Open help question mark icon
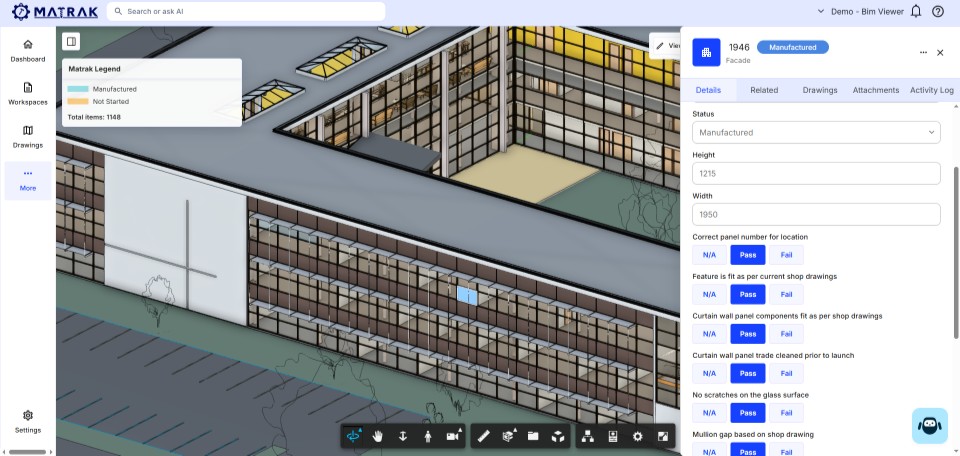960x456 pixels. [938, 11]
